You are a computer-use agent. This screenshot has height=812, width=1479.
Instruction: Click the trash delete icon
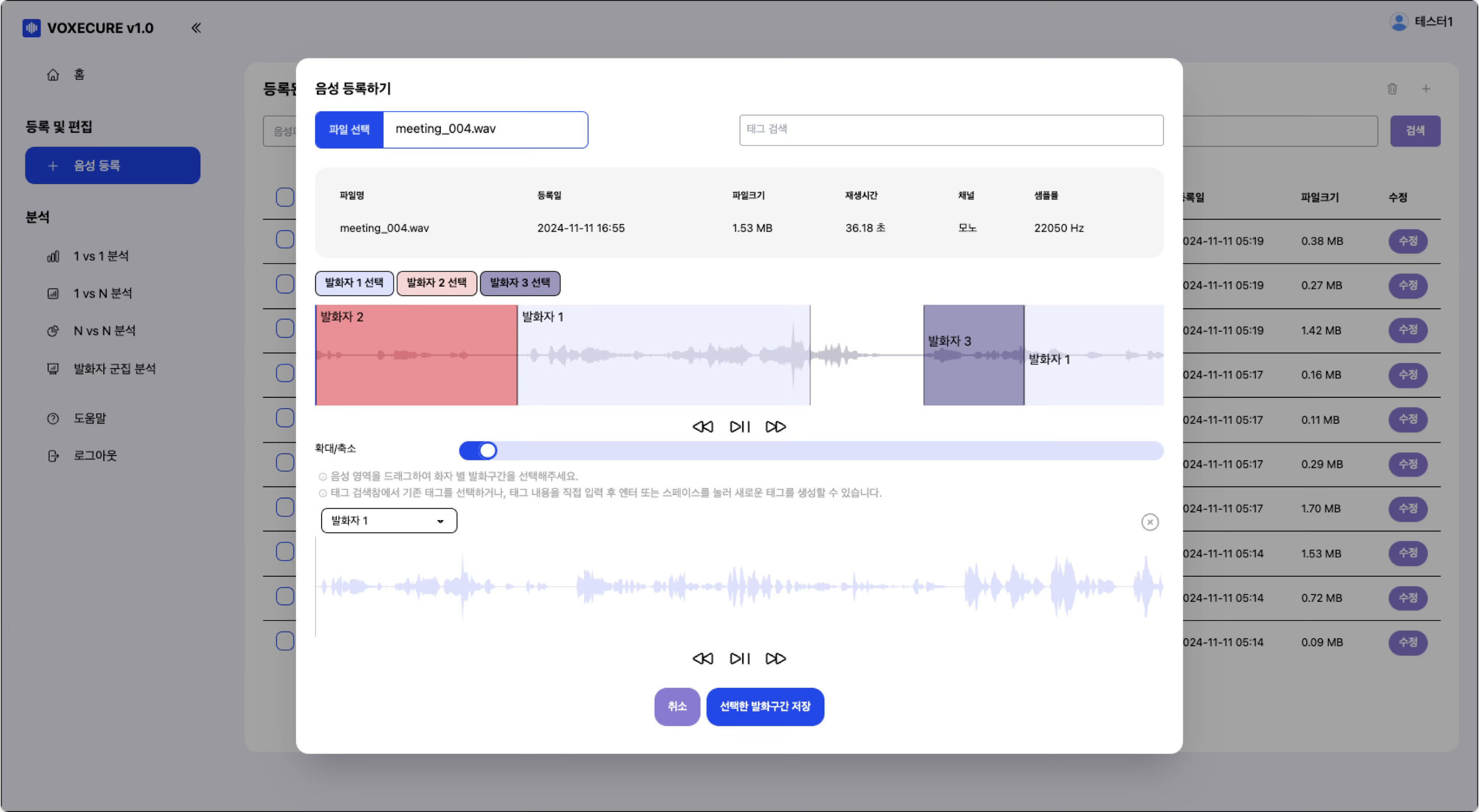(1392, 88)
